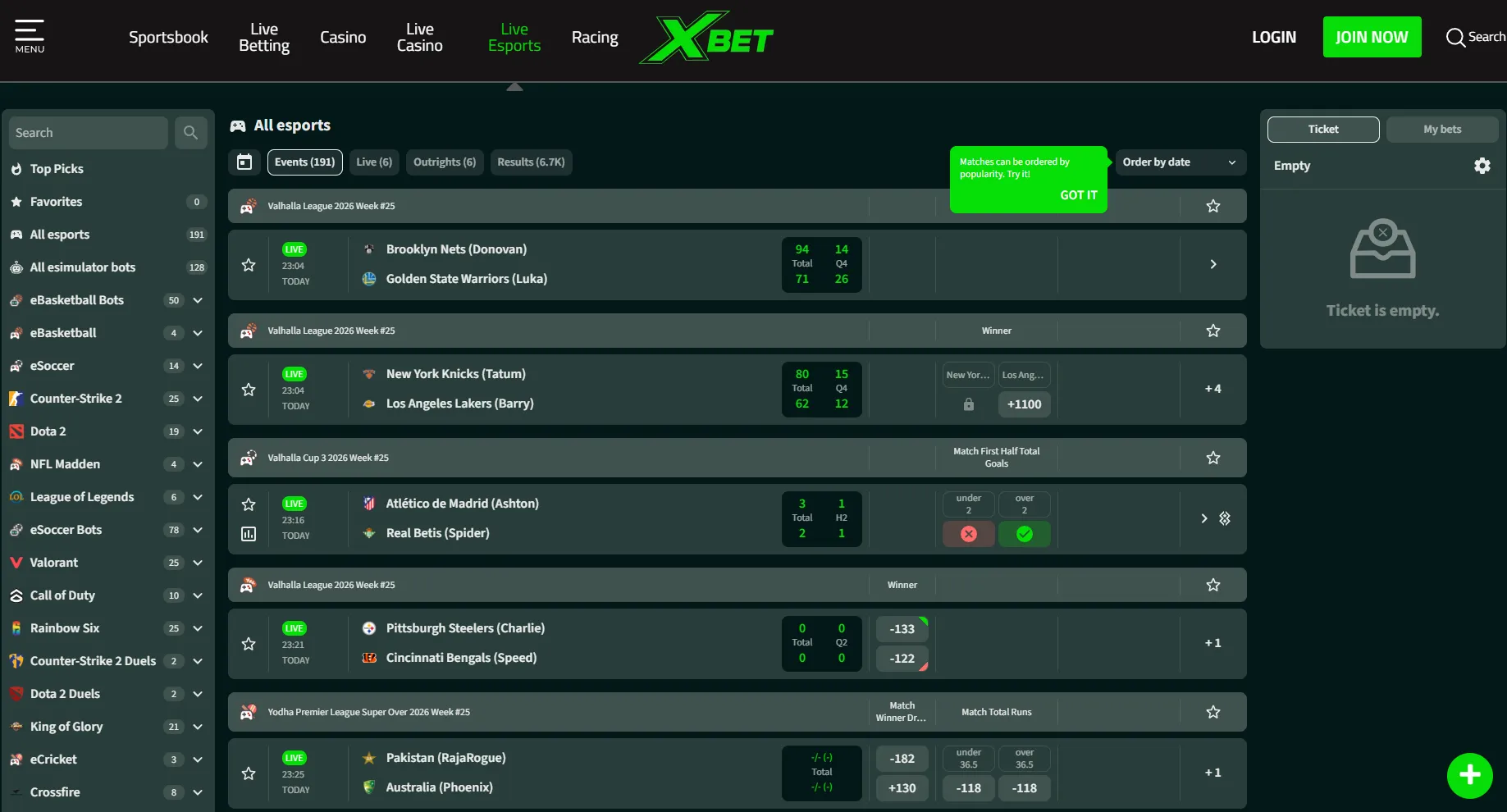Bet on Los Angeles Lakers at +1100

[1025, 404]
